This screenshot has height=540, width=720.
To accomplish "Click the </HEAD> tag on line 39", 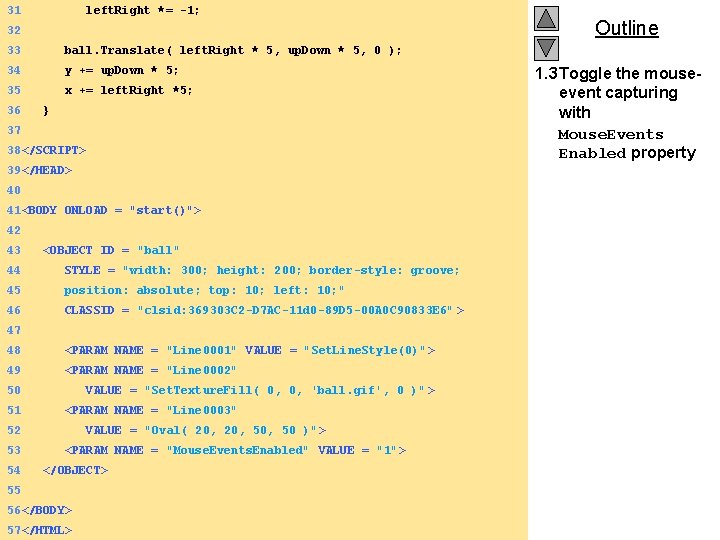I will point(47,170).
